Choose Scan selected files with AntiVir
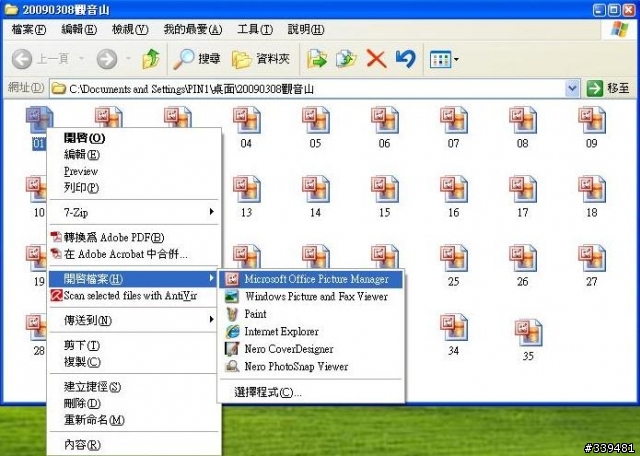640x456 pixels. pyautogui.click(x=135, y=296)
